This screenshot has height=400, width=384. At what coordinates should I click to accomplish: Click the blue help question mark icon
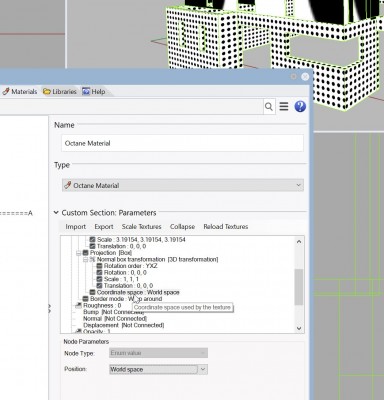300,106
